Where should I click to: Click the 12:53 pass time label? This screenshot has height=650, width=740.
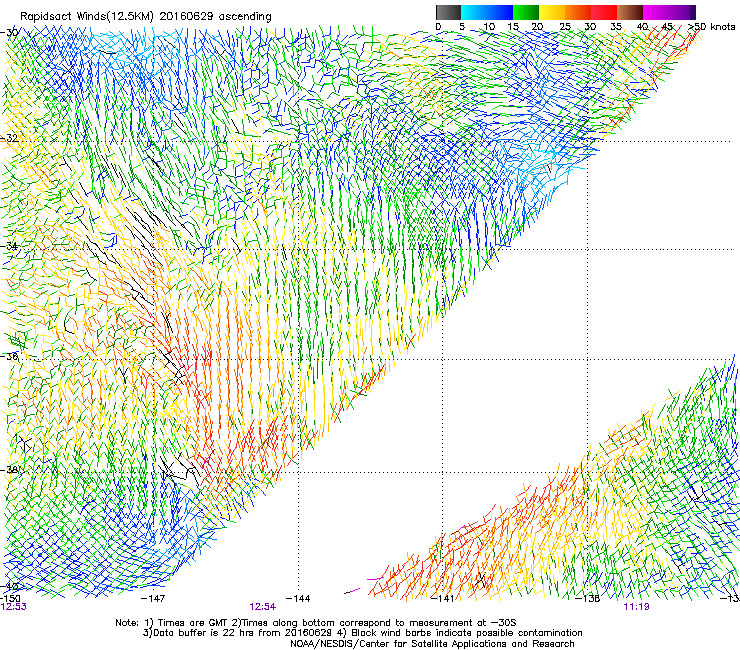click(x=13, y=607)
